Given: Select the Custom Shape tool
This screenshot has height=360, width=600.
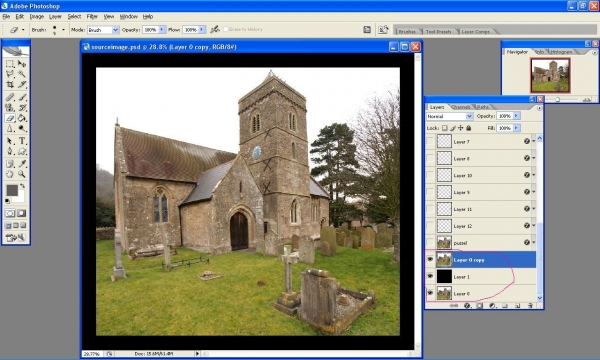Looking at the screenshot, I should coord(22,151).
